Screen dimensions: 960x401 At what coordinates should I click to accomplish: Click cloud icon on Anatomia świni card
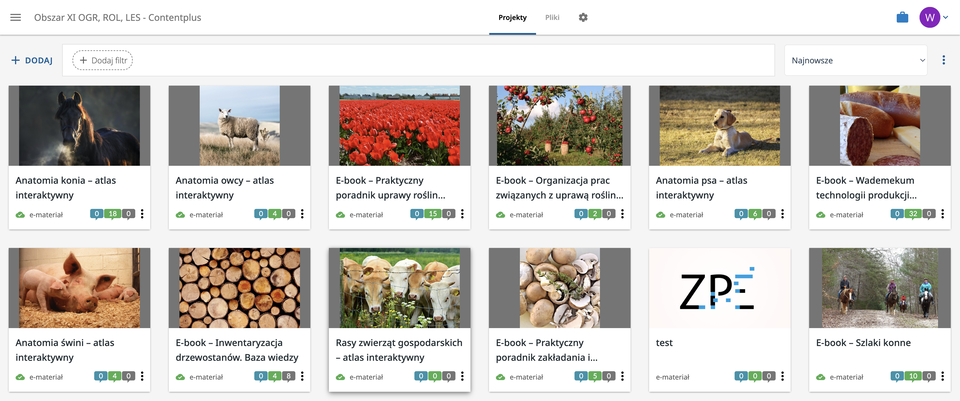20,377
